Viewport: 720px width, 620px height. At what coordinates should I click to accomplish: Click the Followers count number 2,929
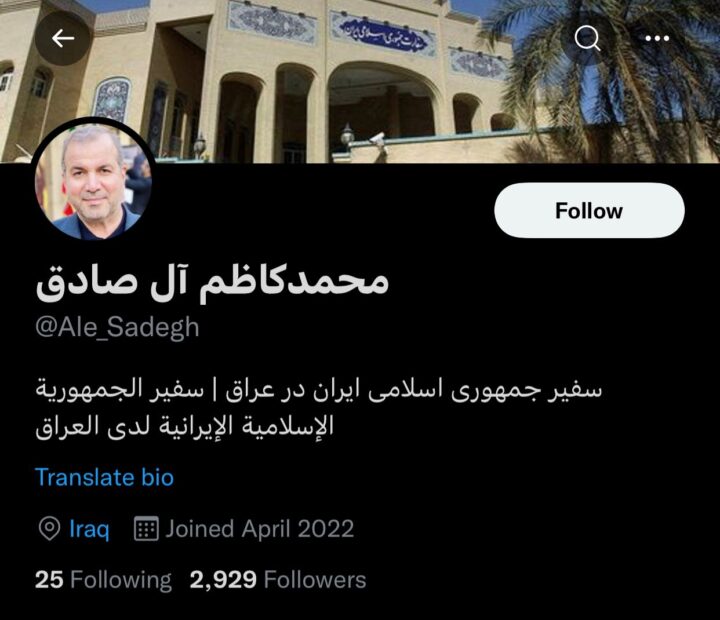coord(223,580)
